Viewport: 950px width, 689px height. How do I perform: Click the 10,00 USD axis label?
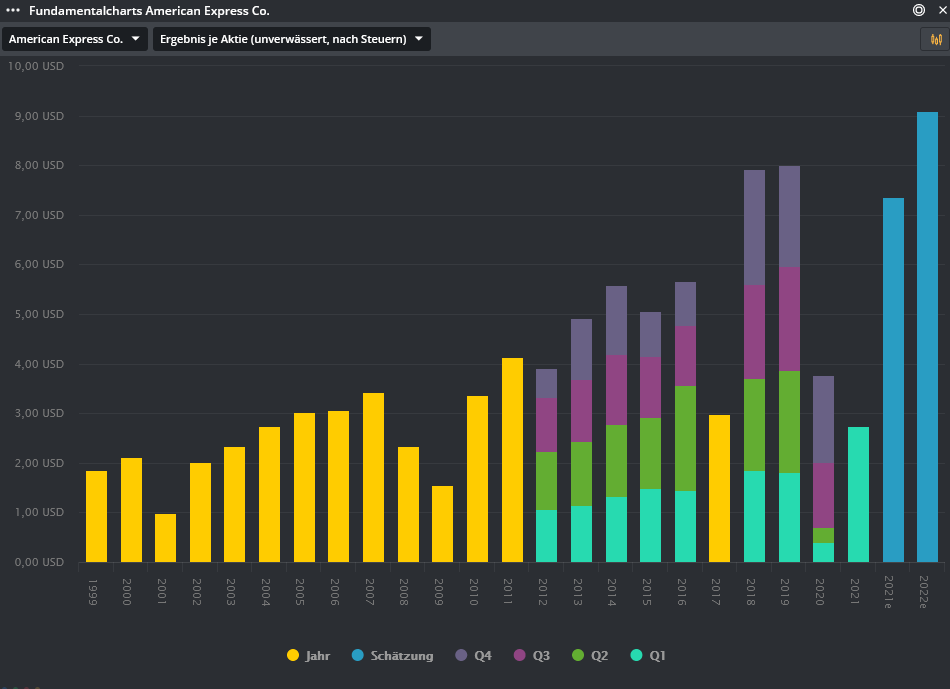click(x=36, y=66)
